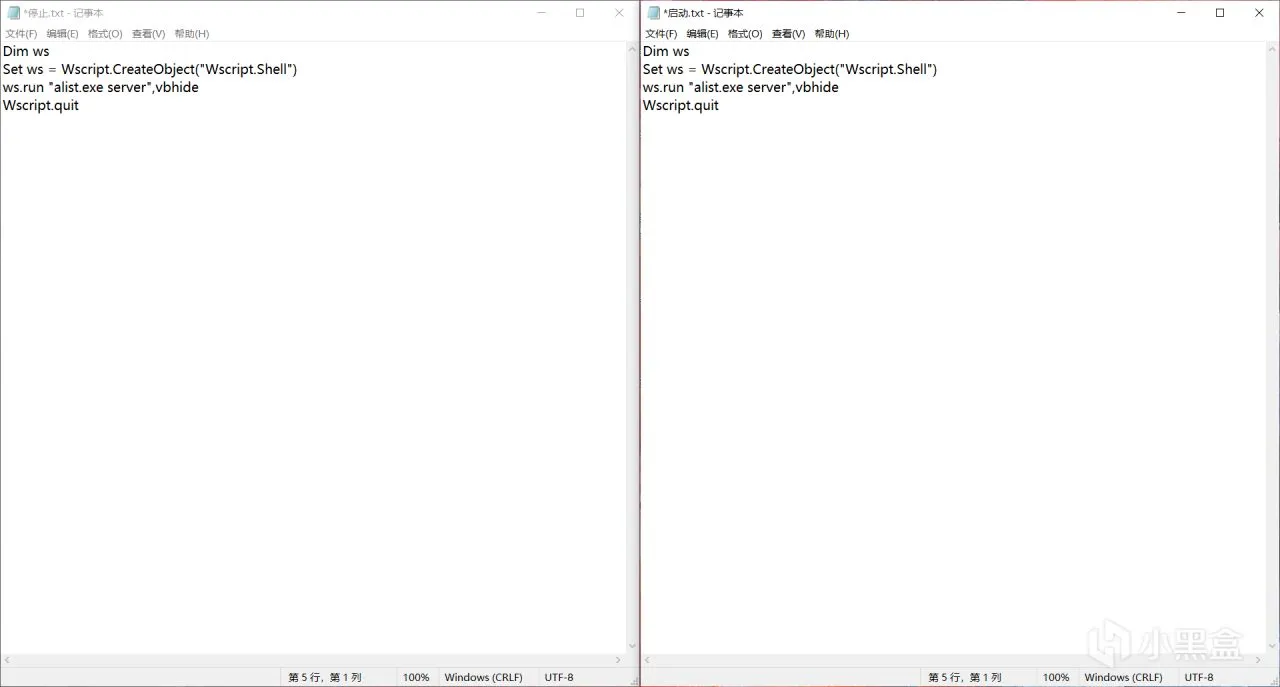Click the UTF-8 encoding label in 停止.txt status bar
This screenshot has height=687, width=1280.
tap(559, 677)
